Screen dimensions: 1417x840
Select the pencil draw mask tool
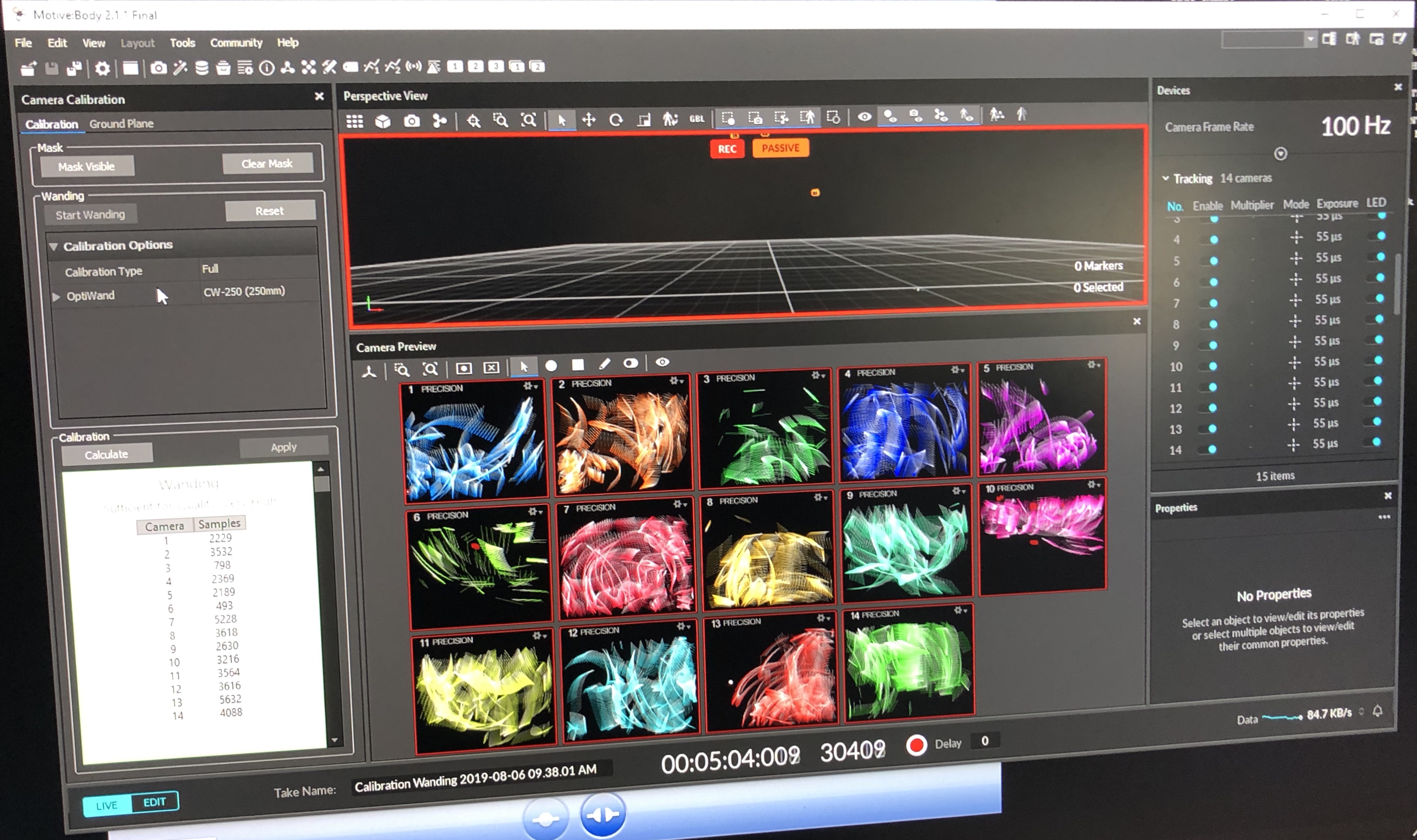point(605,364)
